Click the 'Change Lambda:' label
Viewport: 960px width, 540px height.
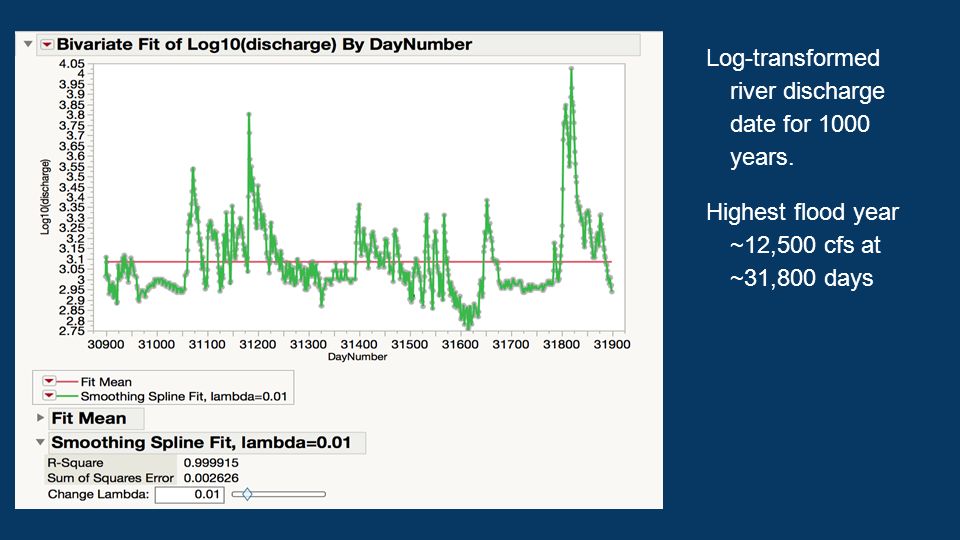click(x=99, y=494)
